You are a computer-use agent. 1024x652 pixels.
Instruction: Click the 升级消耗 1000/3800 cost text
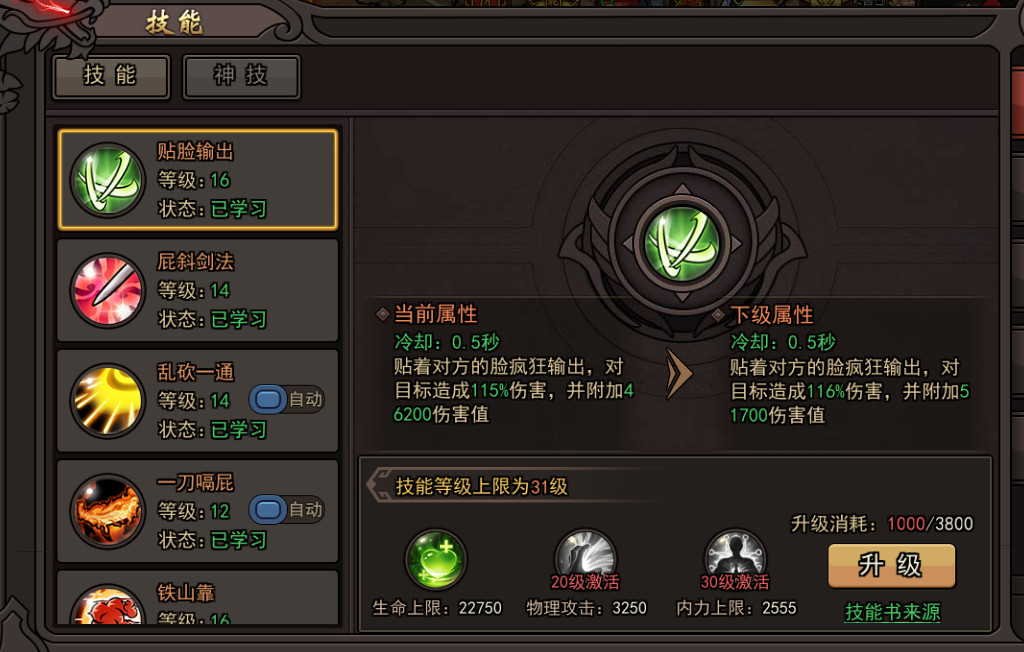(x=882, y=524)
